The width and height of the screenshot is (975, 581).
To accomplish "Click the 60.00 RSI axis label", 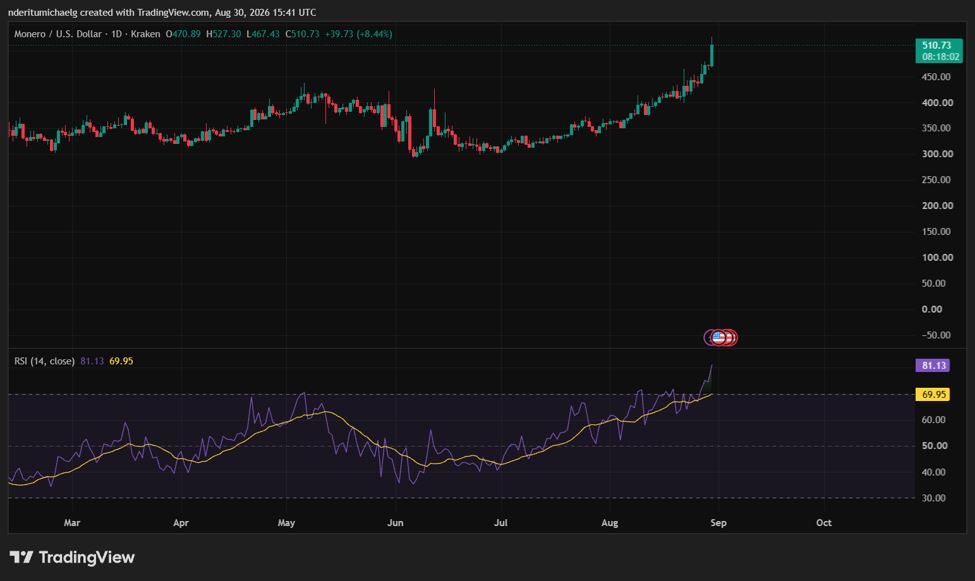I will [933, 420].
